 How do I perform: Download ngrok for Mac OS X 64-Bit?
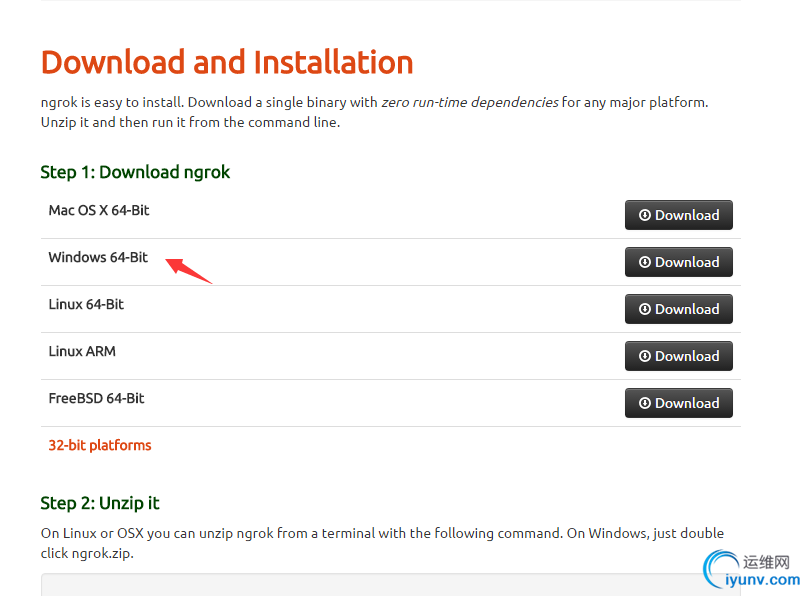pyautogui.click(x=679, y=215)
